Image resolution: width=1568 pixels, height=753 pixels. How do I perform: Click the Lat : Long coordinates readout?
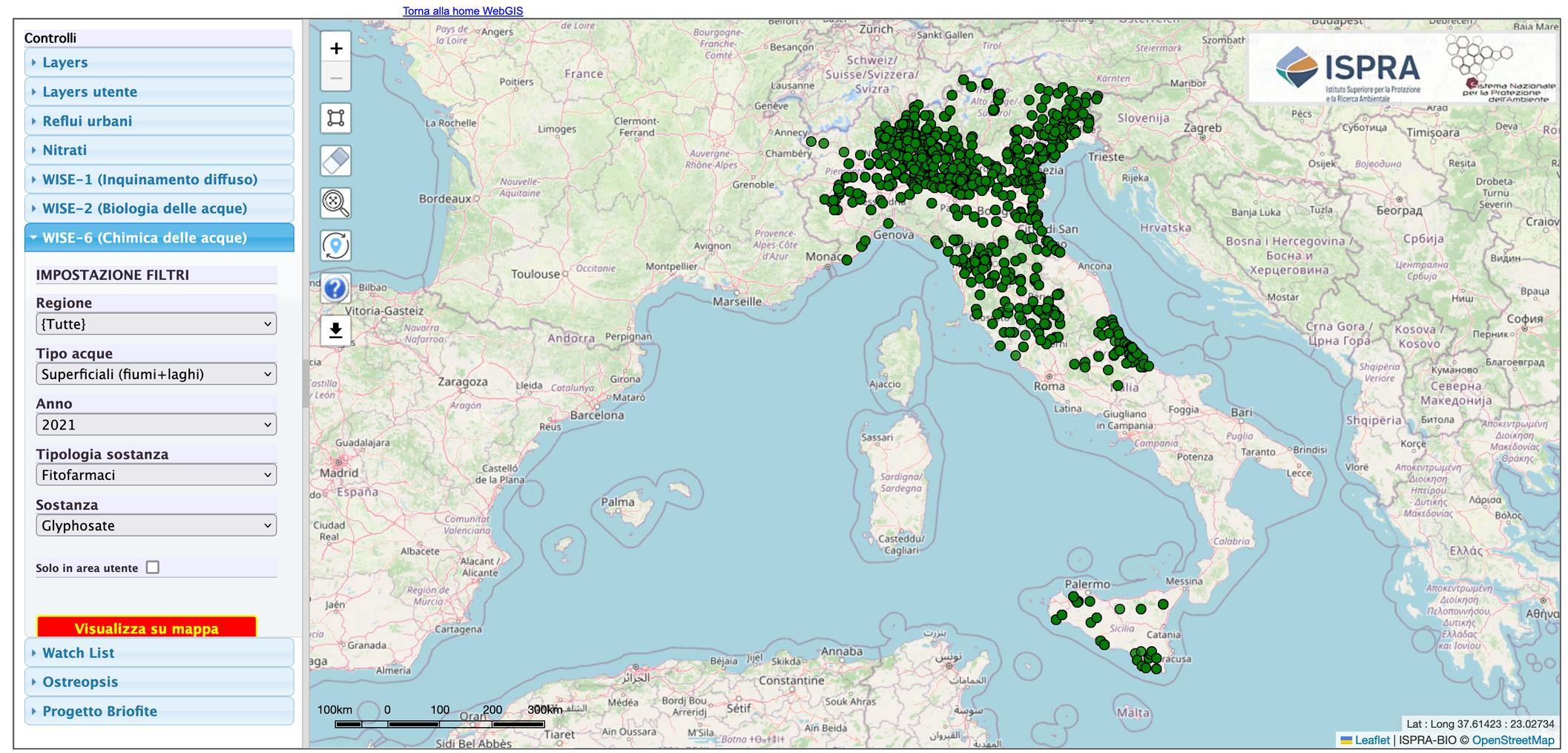point(1480,724)
